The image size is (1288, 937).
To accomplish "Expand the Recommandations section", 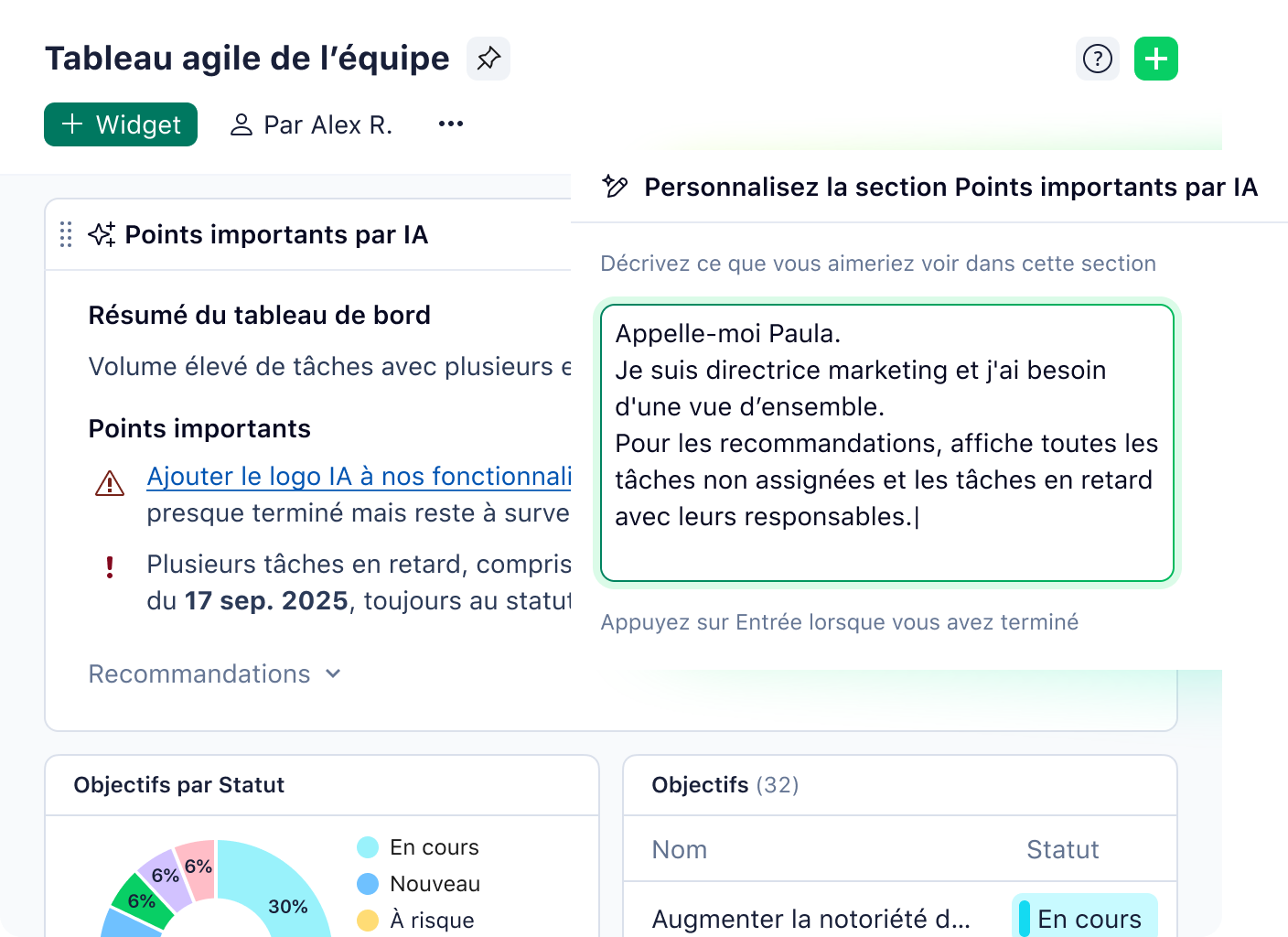I will coord(216,673).
